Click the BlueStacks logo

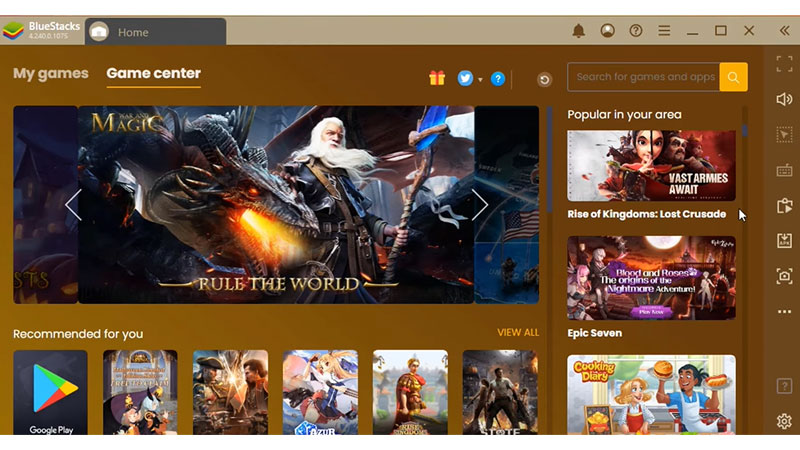pos(13,31)
